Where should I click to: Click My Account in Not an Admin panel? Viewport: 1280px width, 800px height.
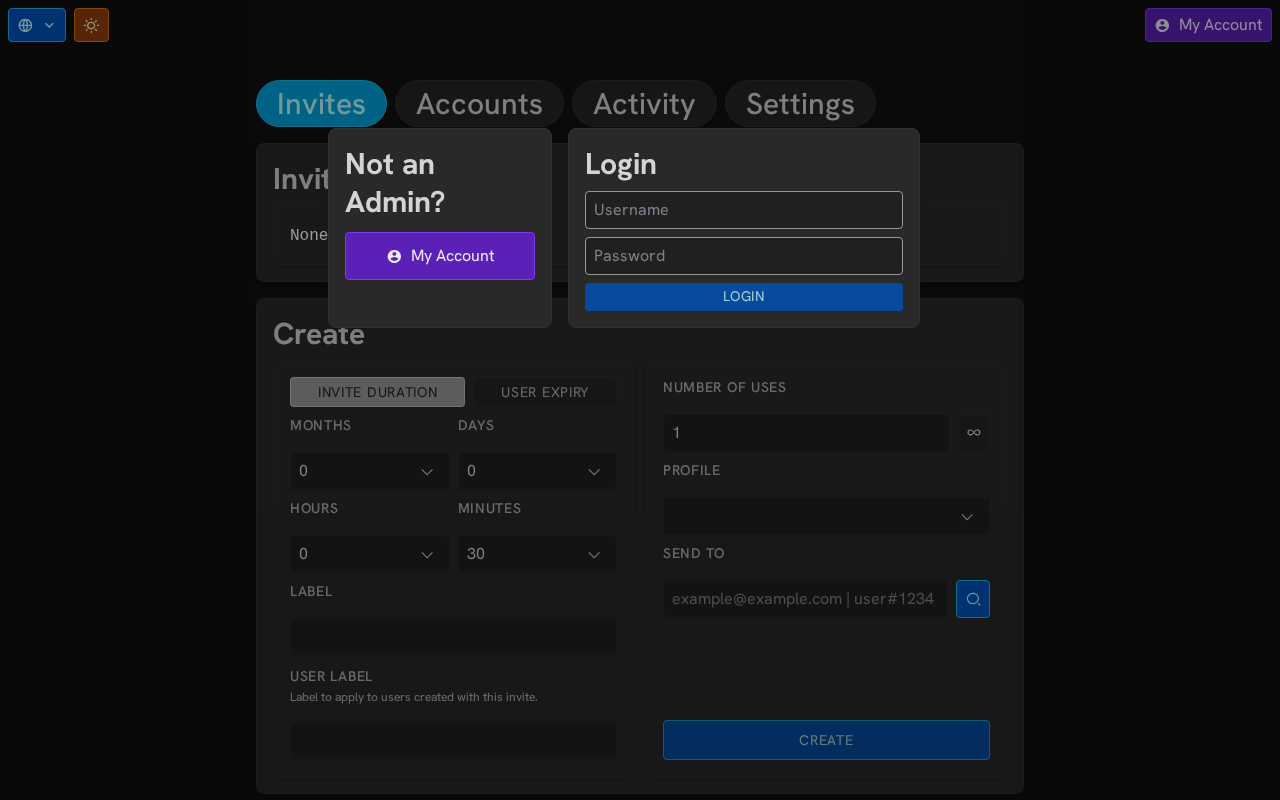[x=440, y=256]
